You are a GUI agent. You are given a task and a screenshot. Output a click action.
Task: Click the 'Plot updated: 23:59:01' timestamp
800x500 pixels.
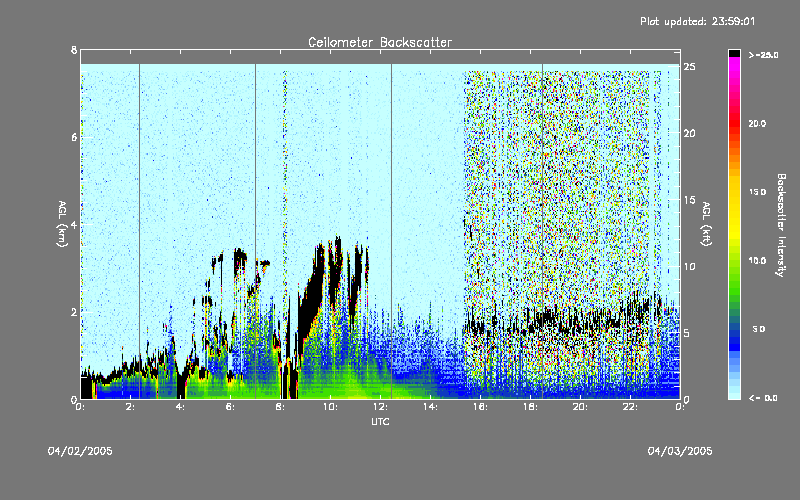(x=697, y=21)
